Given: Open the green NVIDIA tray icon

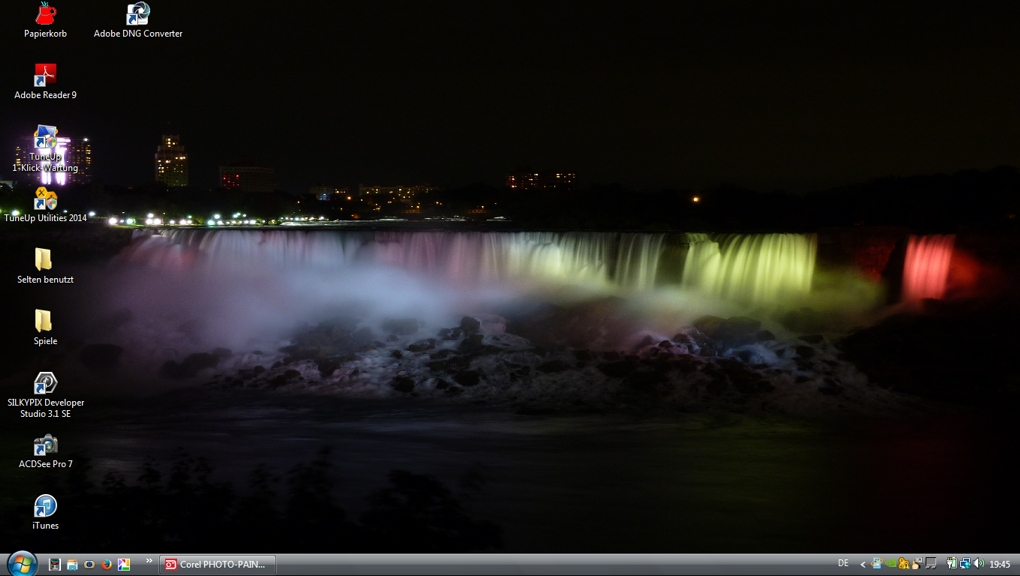Looking at the screenshot, I should tap(891, 564).
